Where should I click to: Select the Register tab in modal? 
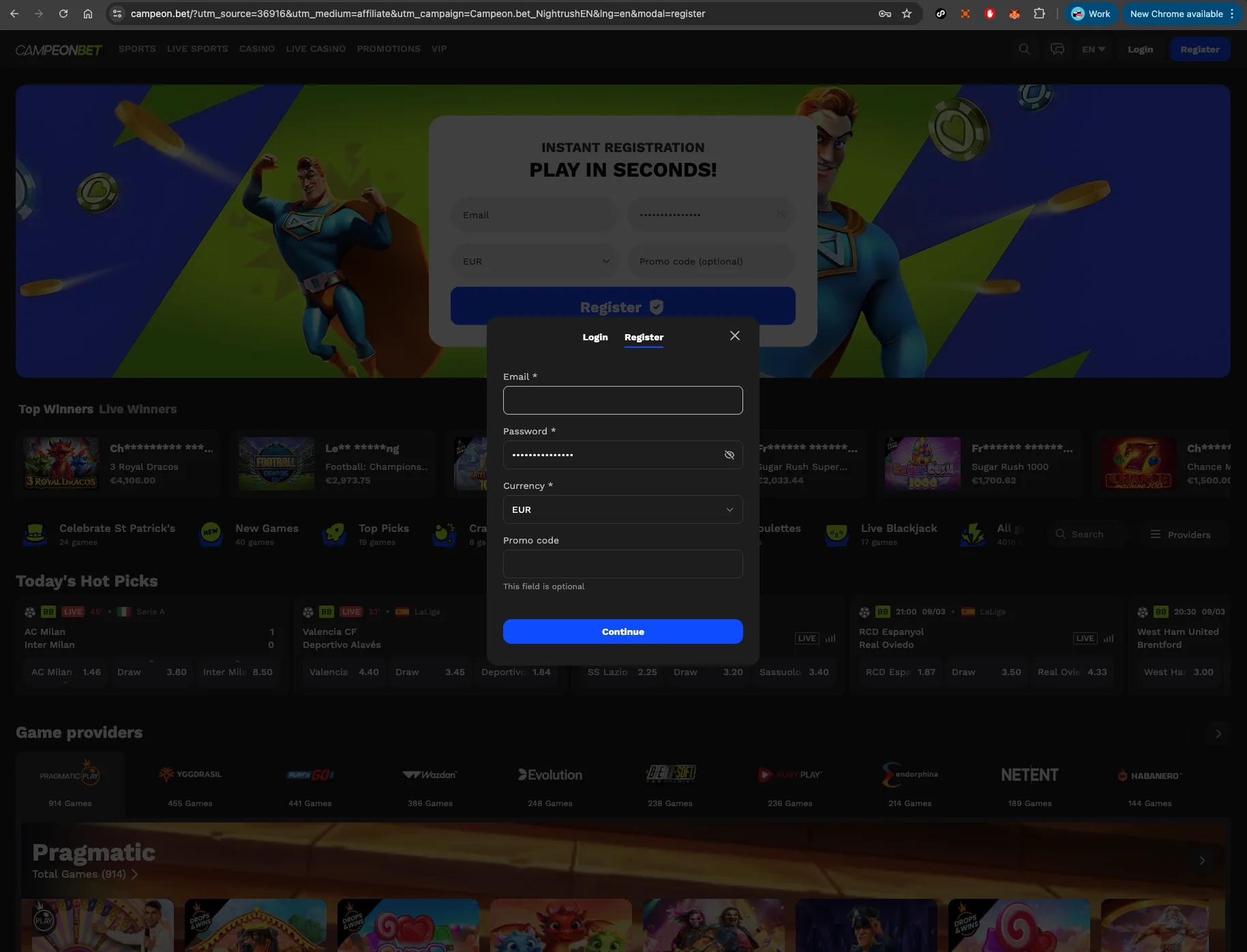[x=644, y=337]
